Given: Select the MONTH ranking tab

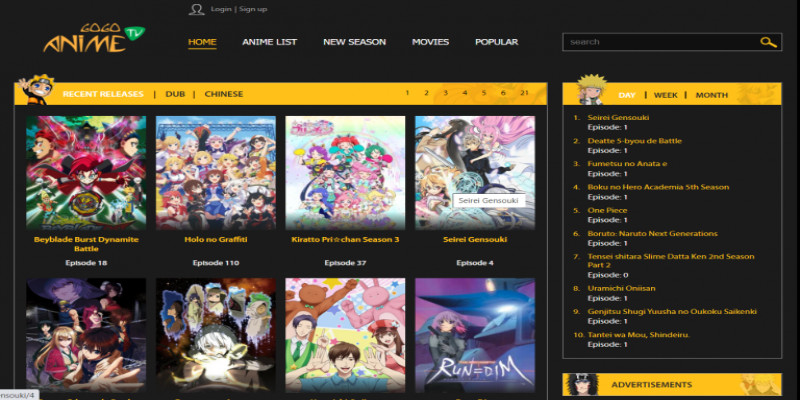Looking at the screenshot, I should click(712, 95).
